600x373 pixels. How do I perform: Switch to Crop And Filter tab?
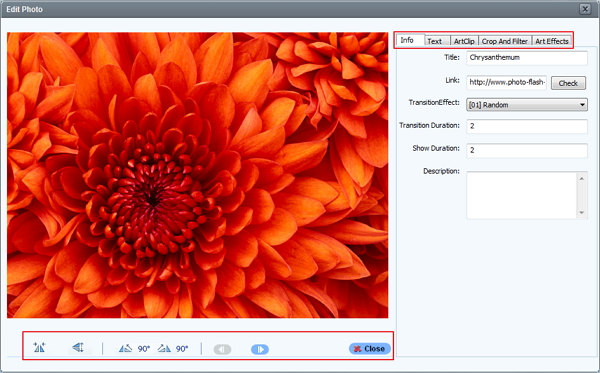[505, 41]
